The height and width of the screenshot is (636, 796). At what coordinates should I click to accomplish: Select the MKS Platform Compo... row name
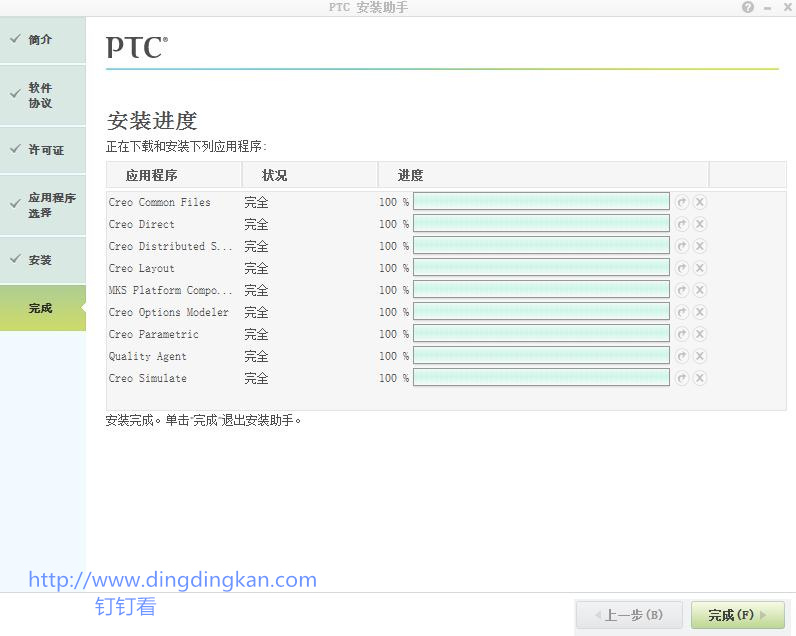170,290
